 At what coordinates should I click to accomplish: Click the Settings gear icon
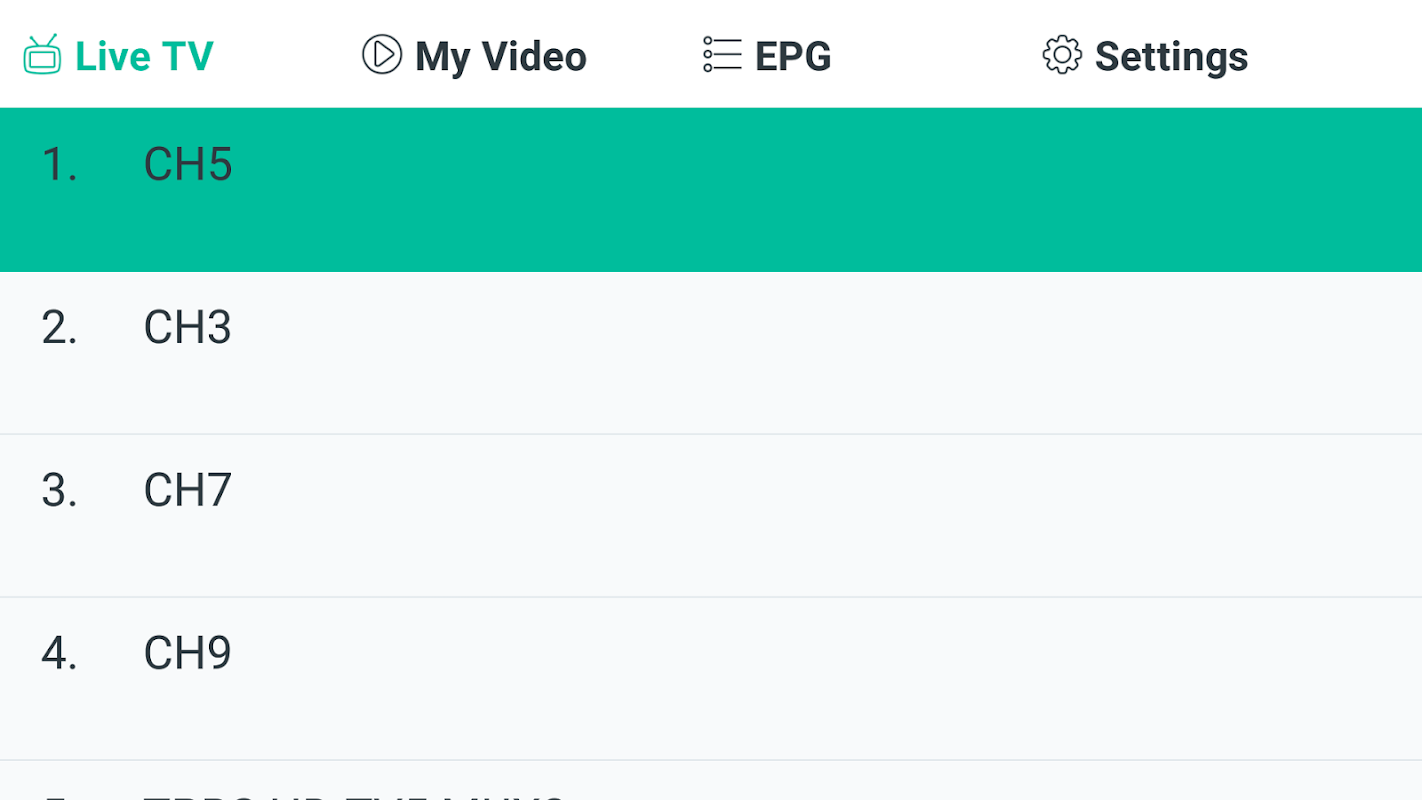(1062, 55)
